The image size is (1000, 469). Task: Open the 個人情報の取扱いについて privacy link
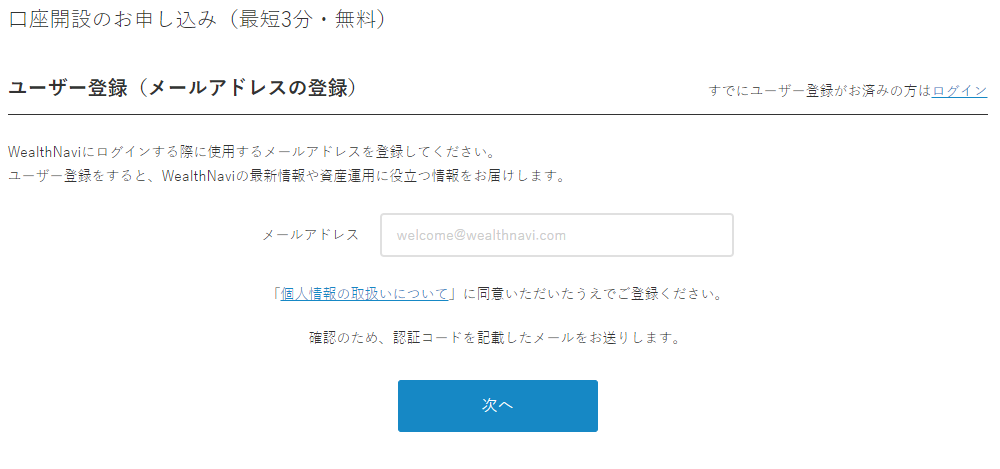click(364, 295)
